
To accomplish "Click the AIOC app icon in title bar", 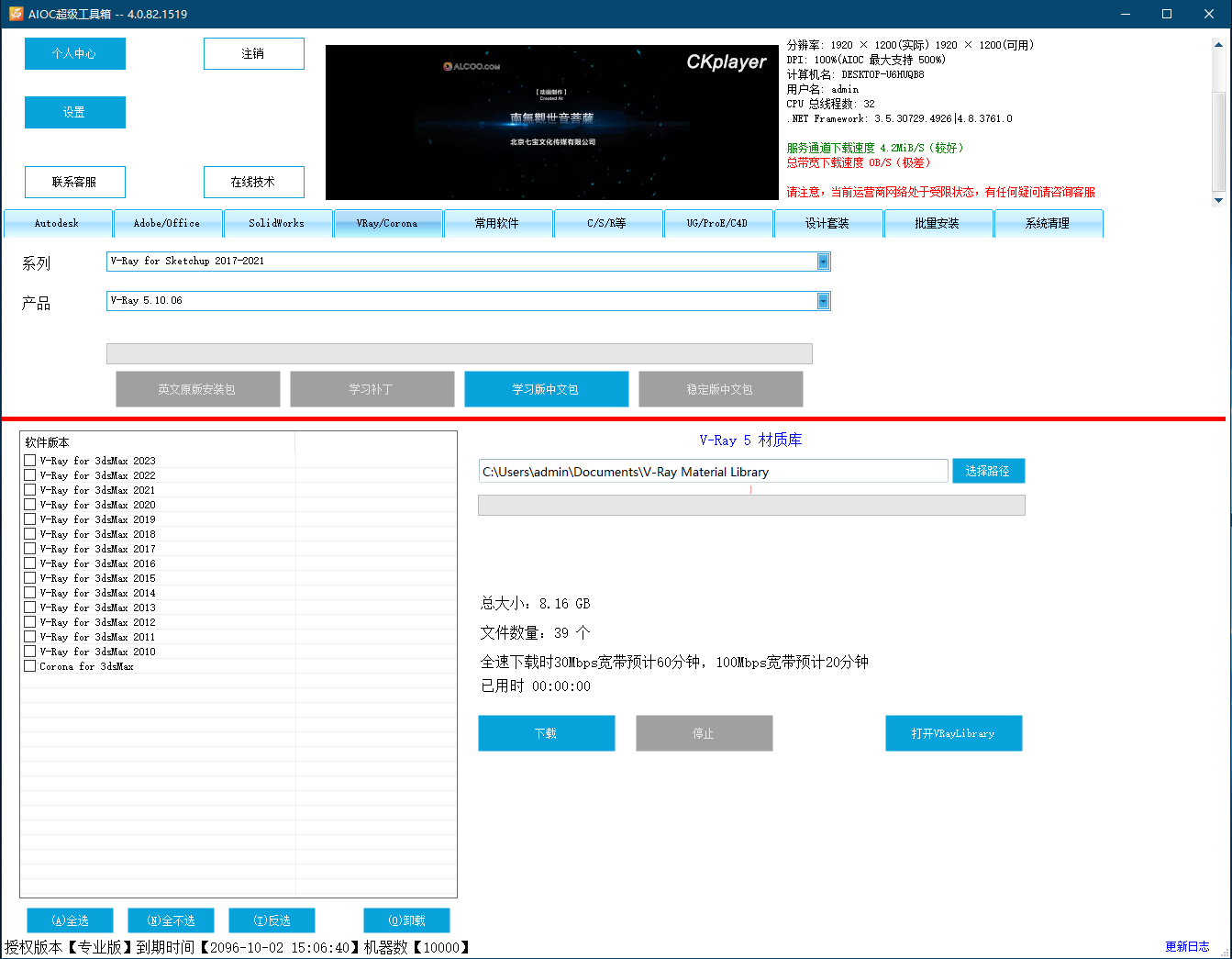I will [15, 14].
